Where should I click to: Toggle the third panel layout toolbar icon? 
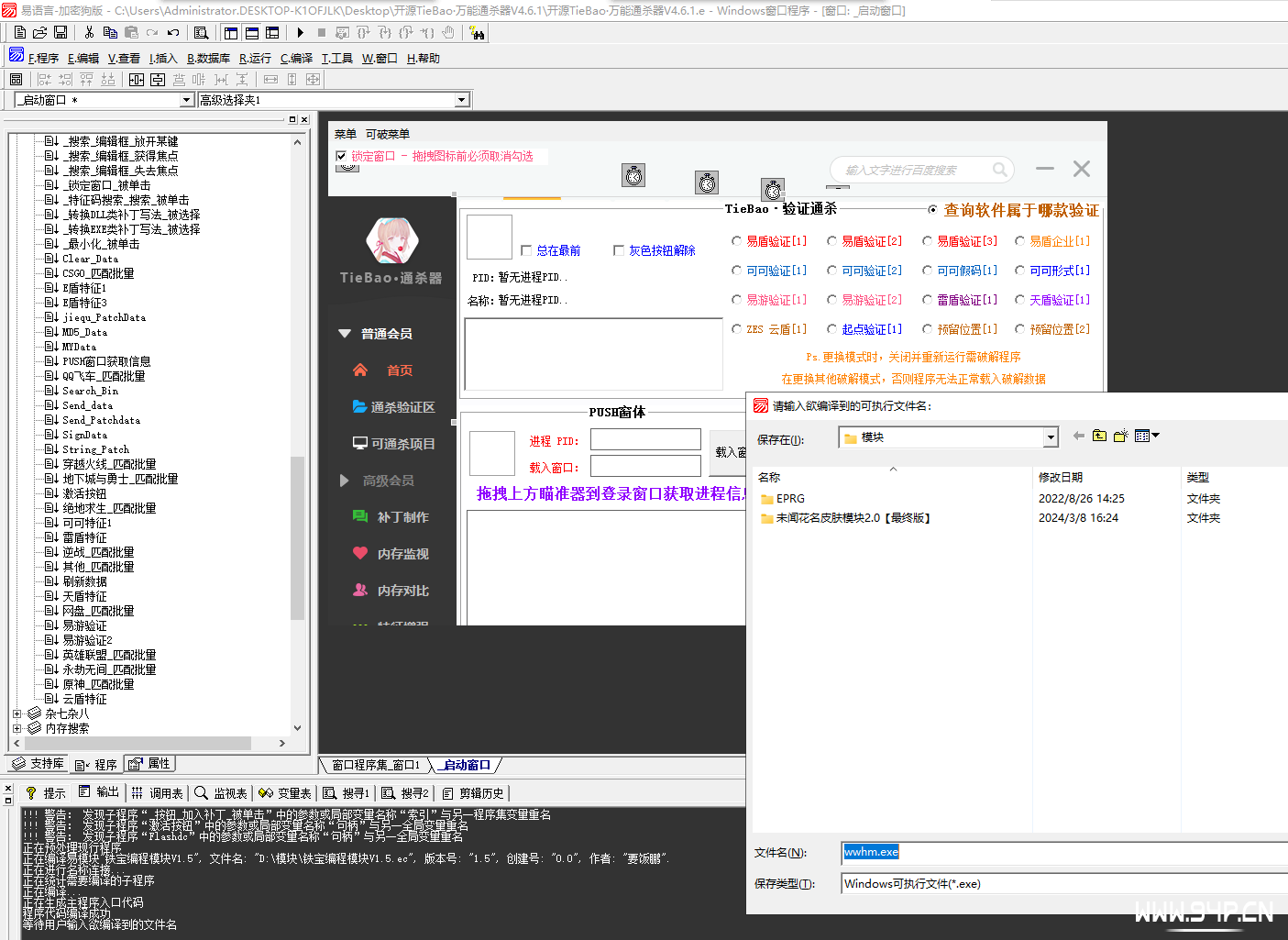[x=272, y=32]
